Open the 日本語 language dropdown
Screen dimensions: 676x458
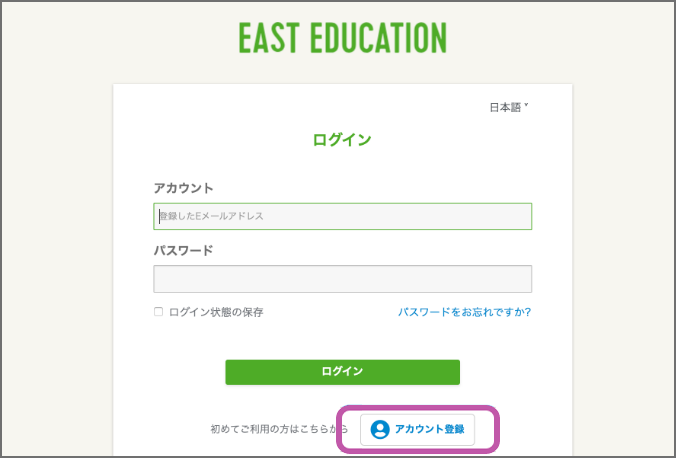coord(509,107)
